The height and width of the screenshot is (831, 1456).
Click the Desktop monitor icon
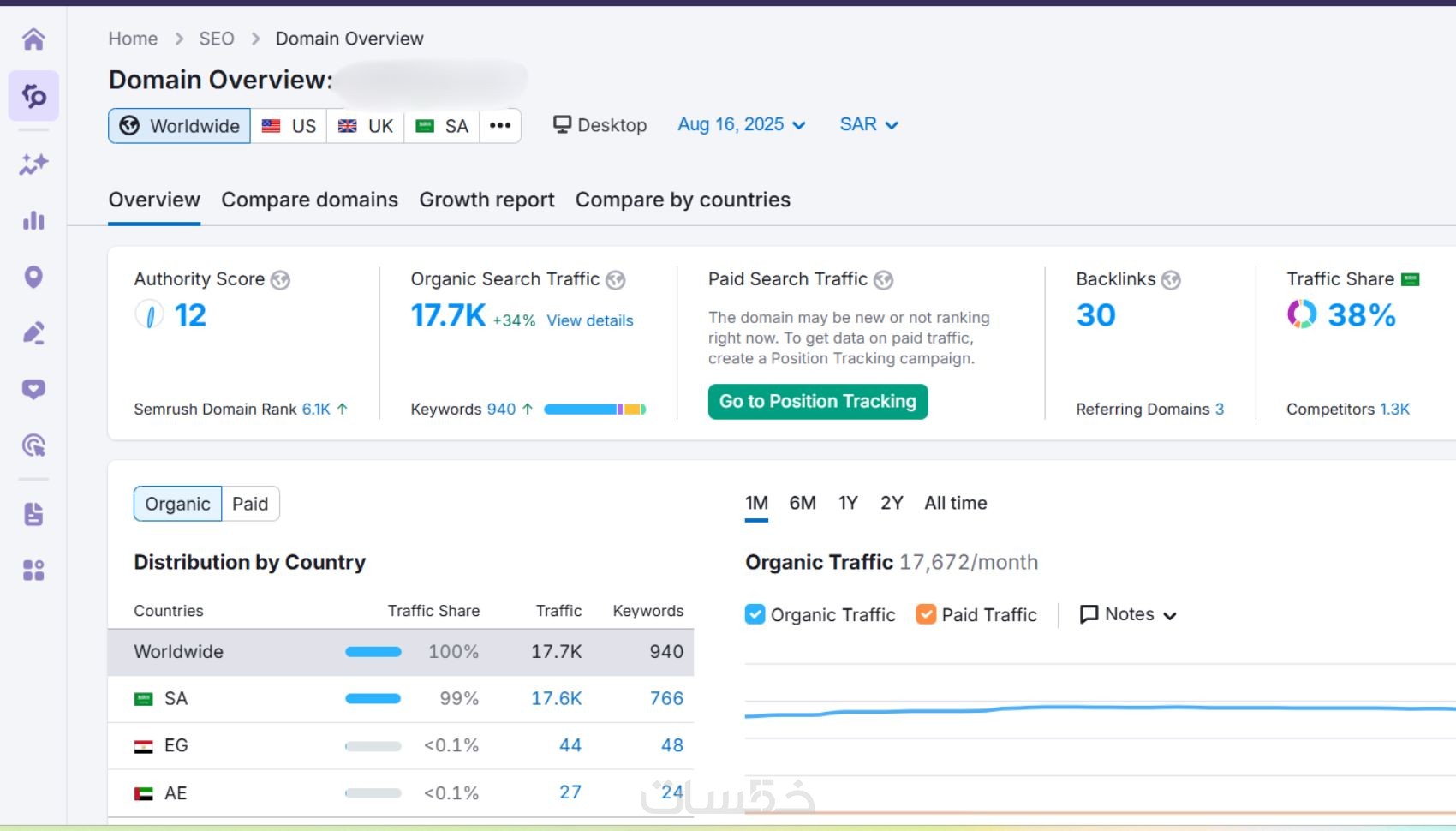pyautogui.click(x=562, y=125)
